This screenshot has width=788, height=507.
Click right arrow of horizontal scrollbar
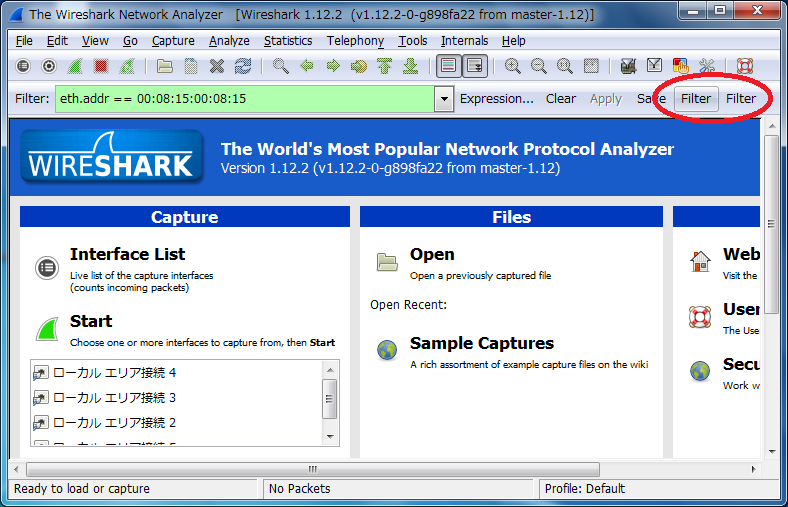(x=753, y=469)
